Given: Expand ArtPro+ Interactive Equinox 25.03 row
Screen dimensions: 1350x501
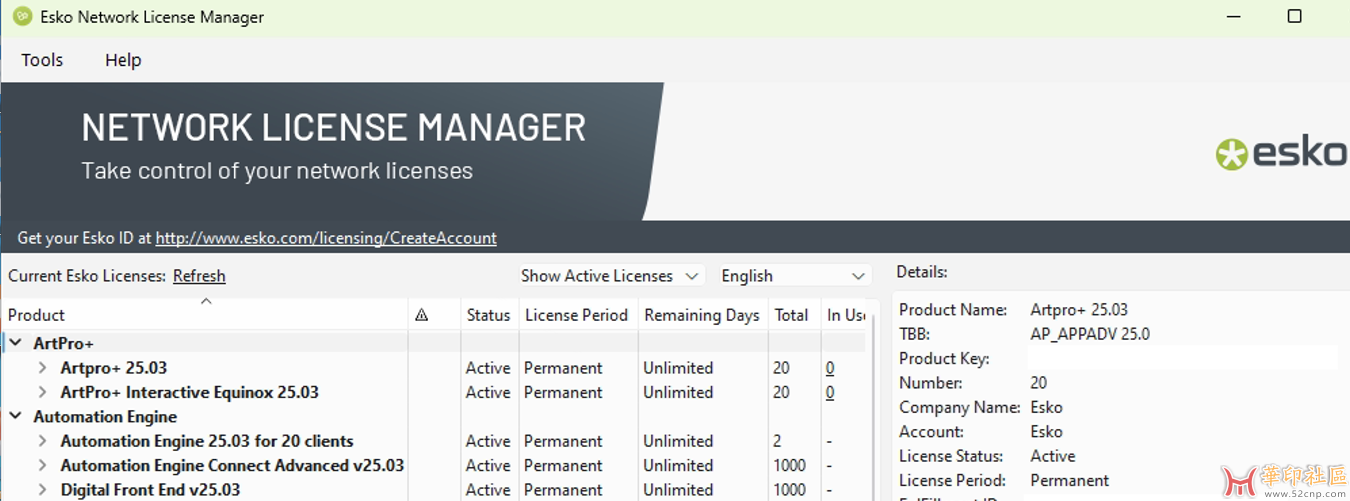Looking at the screenshot, I should pyautogui.click(x=42, y=392).
